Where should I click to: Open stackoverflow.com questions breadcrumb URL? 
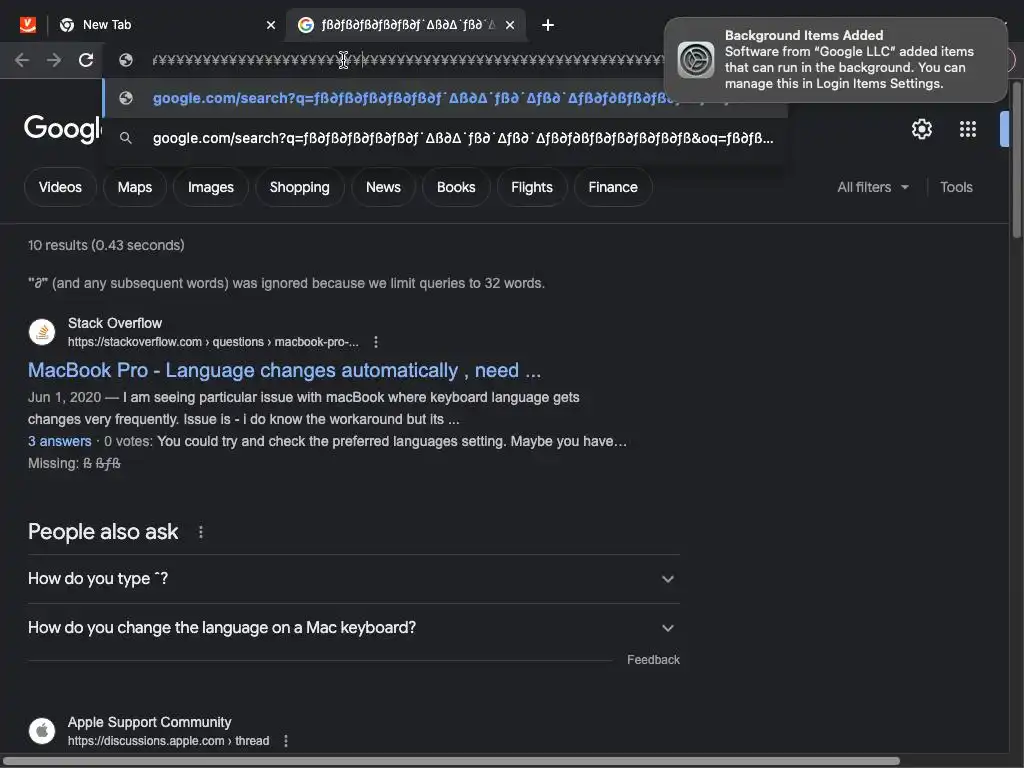[x=213, y=342]
